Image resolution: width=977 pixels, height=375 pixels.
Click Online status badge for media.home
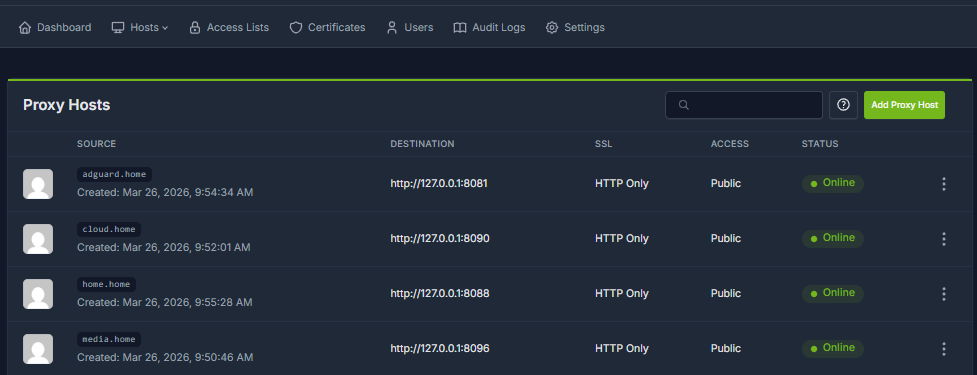point(832,348)
